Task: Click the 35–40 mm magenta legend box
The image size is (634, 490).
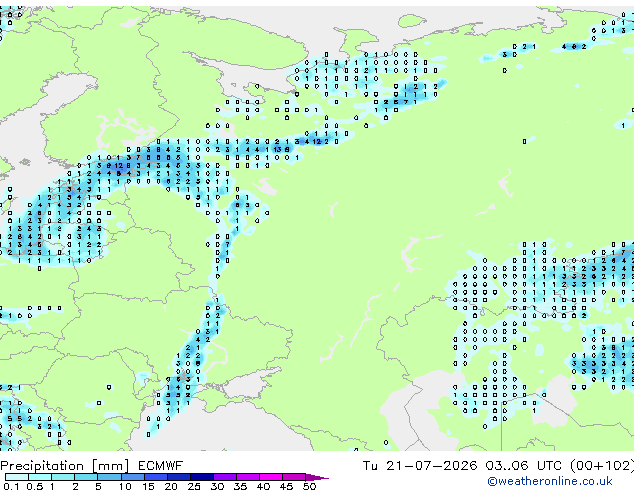Action: coord(248,477)
